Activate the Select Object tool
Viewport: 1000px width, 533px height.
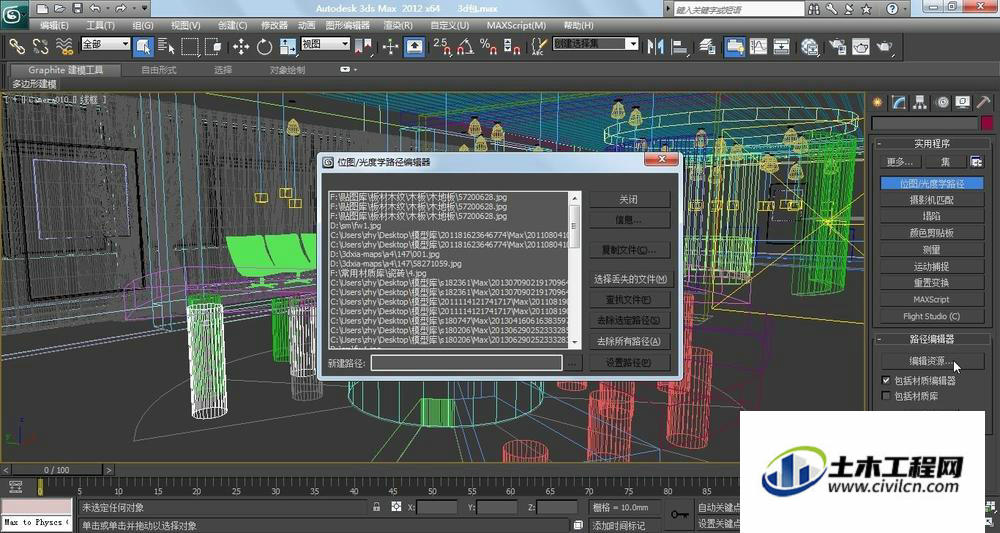(143, 47)
